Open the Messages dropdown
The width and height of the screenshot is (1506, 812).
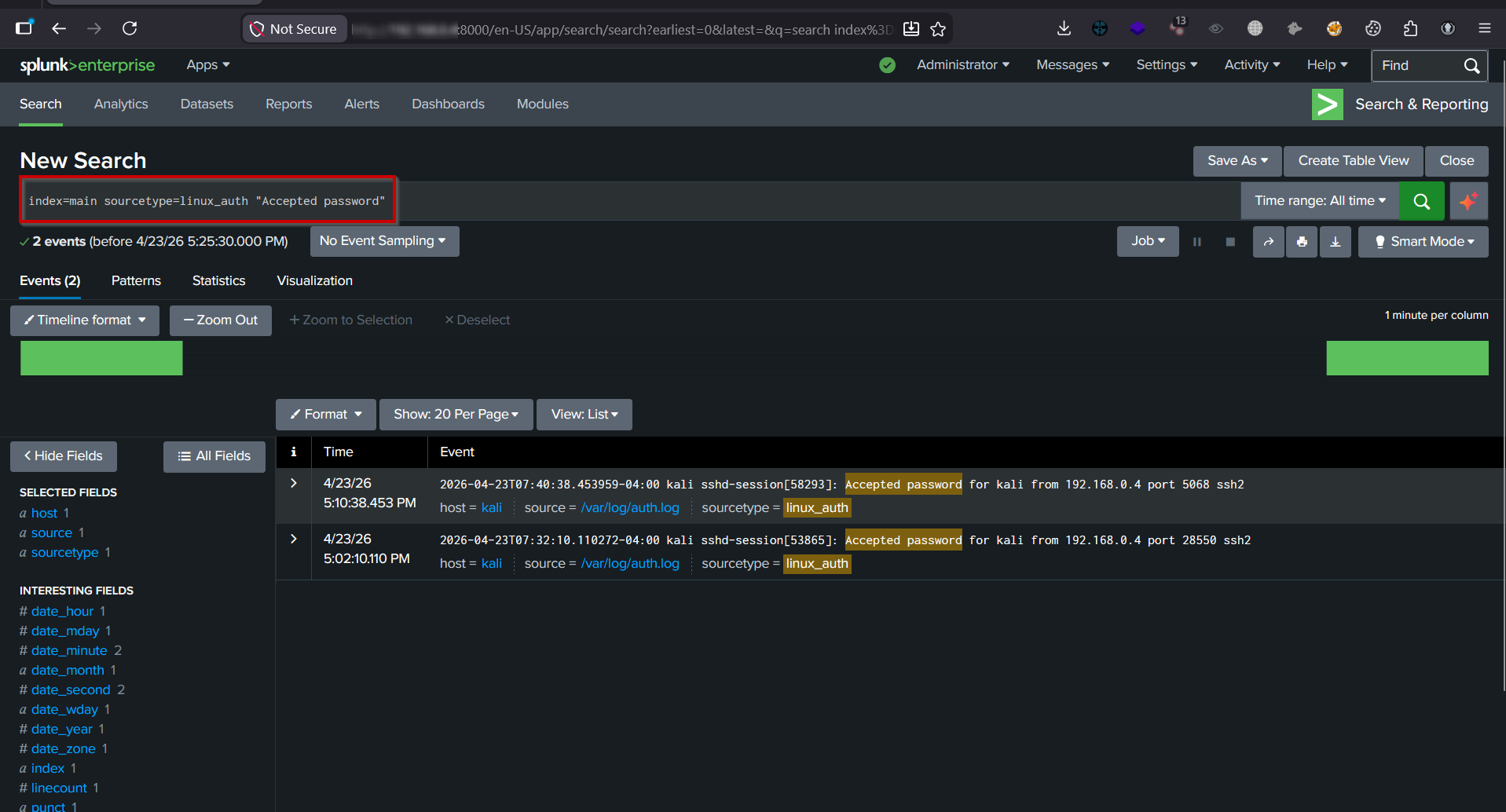pos(1073,65)
